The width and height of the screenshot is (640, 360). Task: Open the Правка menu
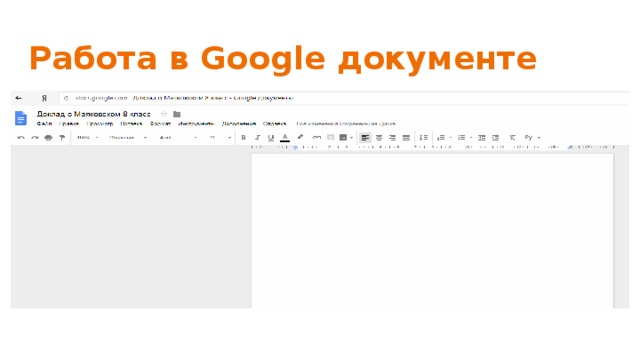pyautogui.click(x=69, y=123)
